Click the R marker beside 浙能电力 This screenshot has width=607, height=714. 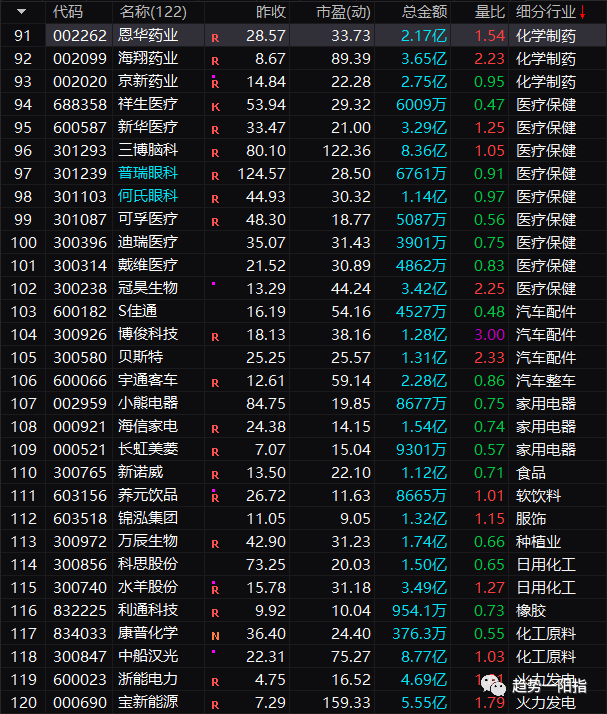(x=215, y=682)
